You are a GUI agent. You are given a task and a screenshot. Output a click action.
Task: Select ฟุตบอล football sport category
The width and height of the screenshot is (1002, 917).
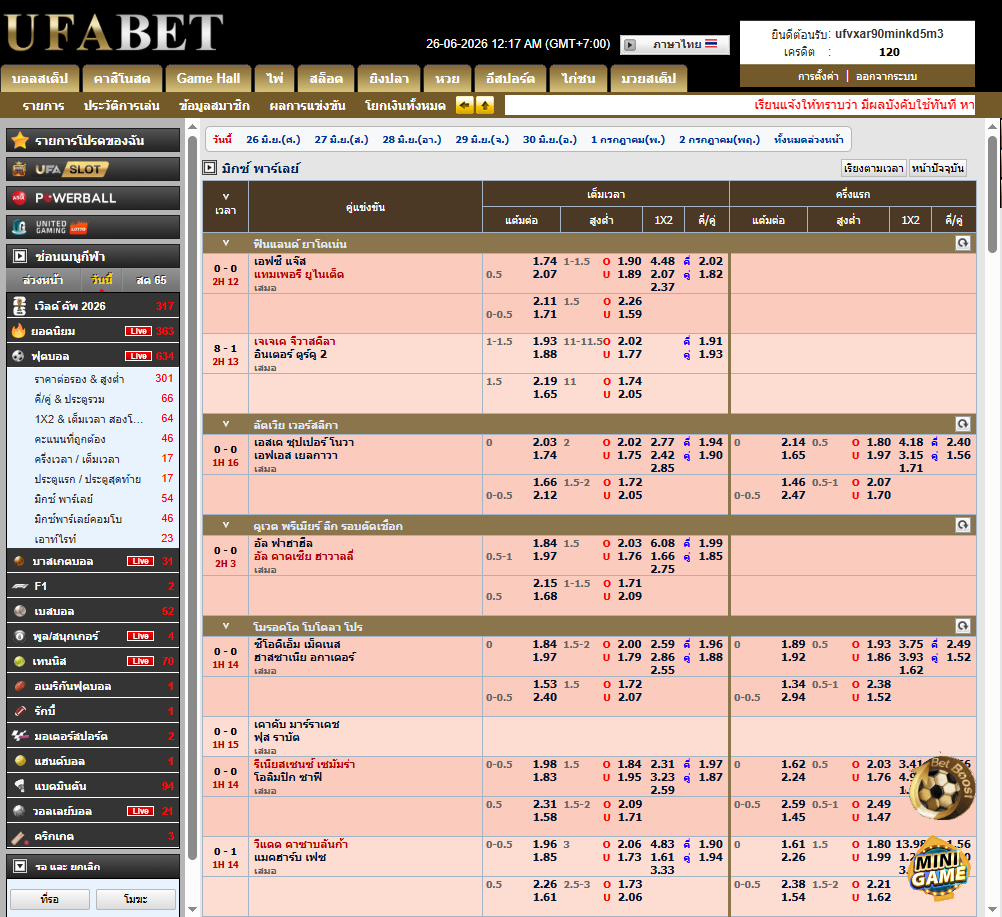pyautogui.click(x=93, y=356)
